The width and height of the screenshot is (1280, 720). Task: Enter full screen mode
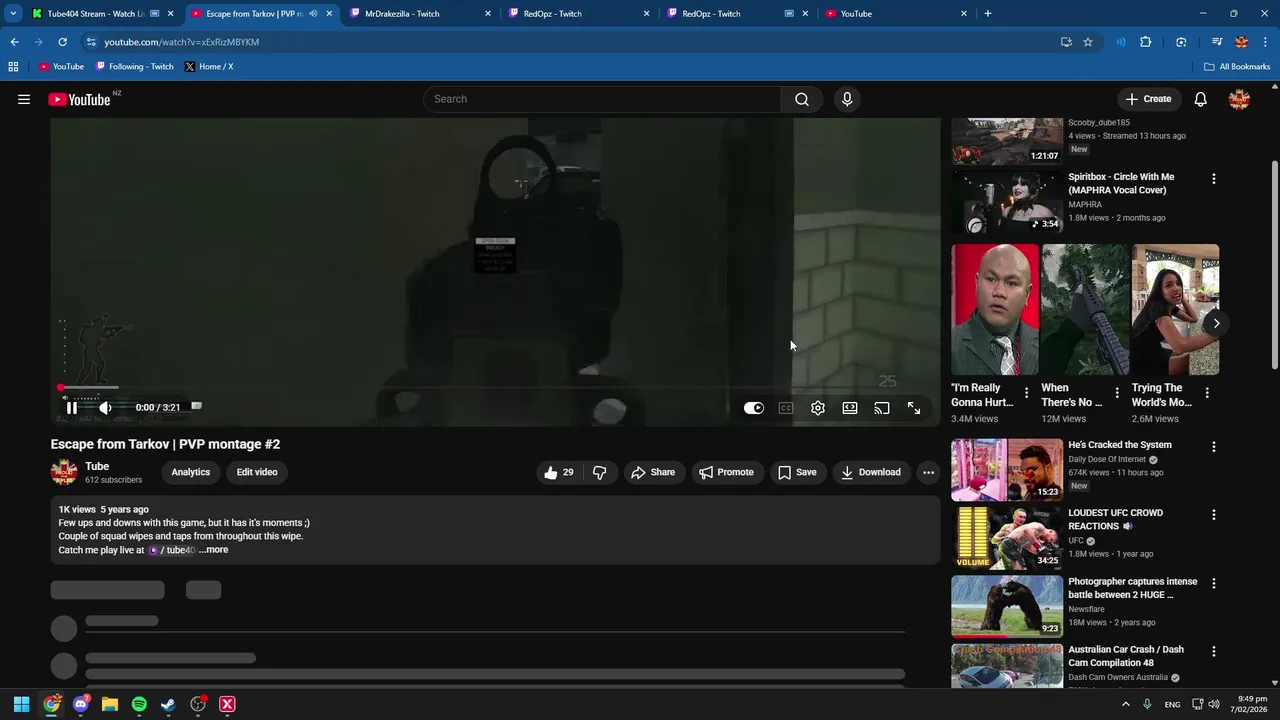[x=914, y=408]
